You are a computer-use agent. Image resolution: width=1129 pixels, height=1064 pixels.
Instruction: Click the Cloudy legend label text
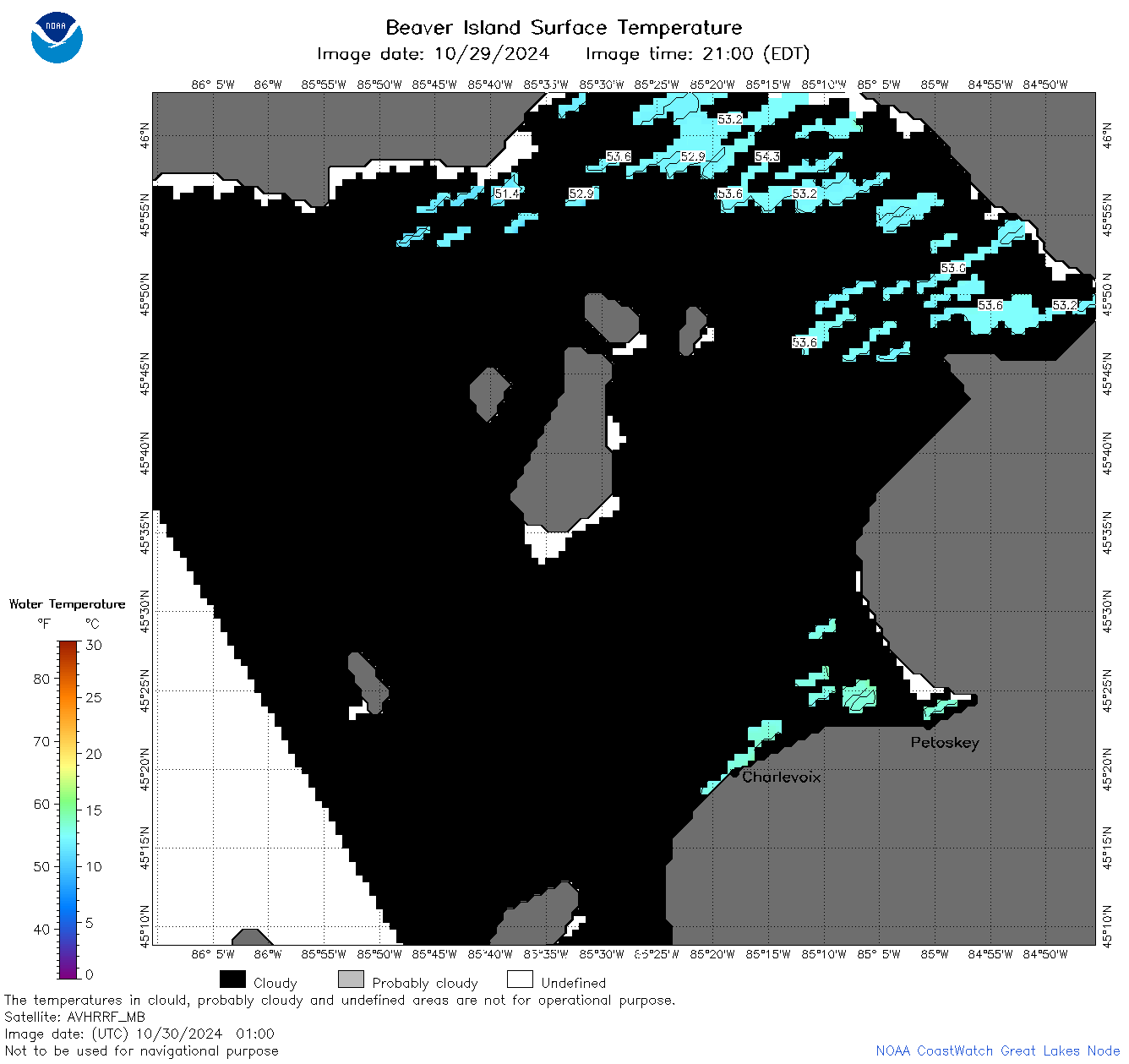275,983
